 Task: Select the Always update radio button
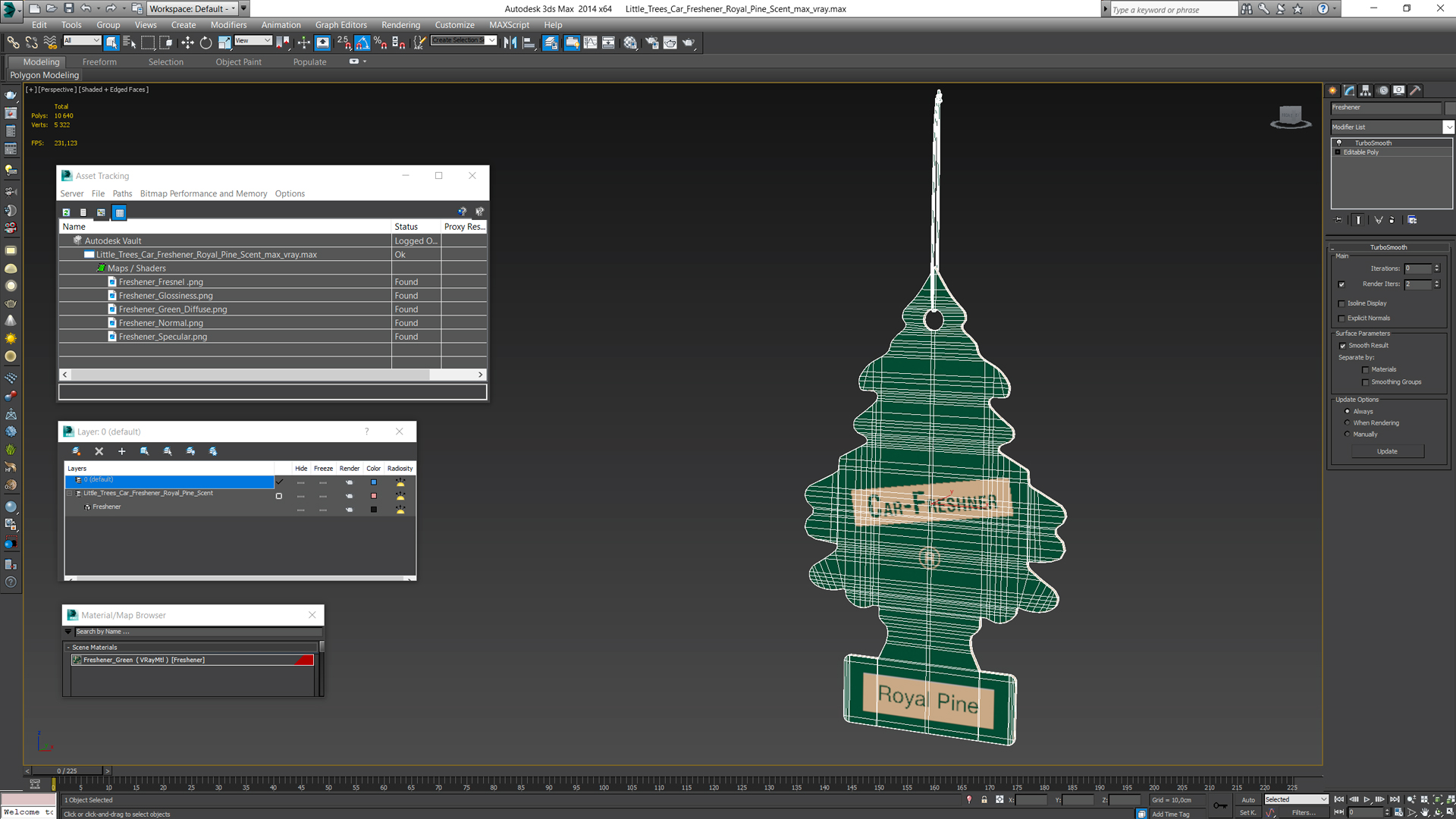click(x=1348, y=412)
